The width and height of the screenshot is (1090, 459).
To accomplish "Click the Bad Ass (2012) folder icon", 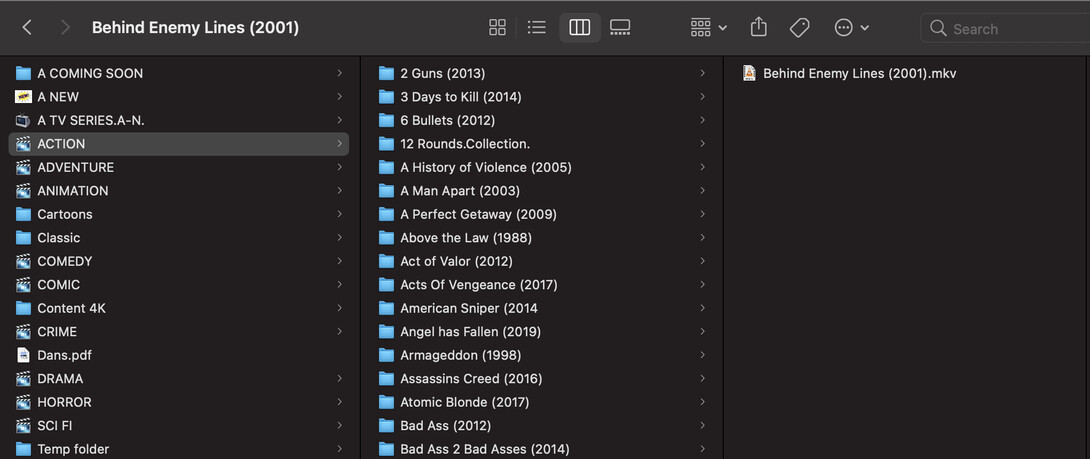I will (x=387, y=426).
